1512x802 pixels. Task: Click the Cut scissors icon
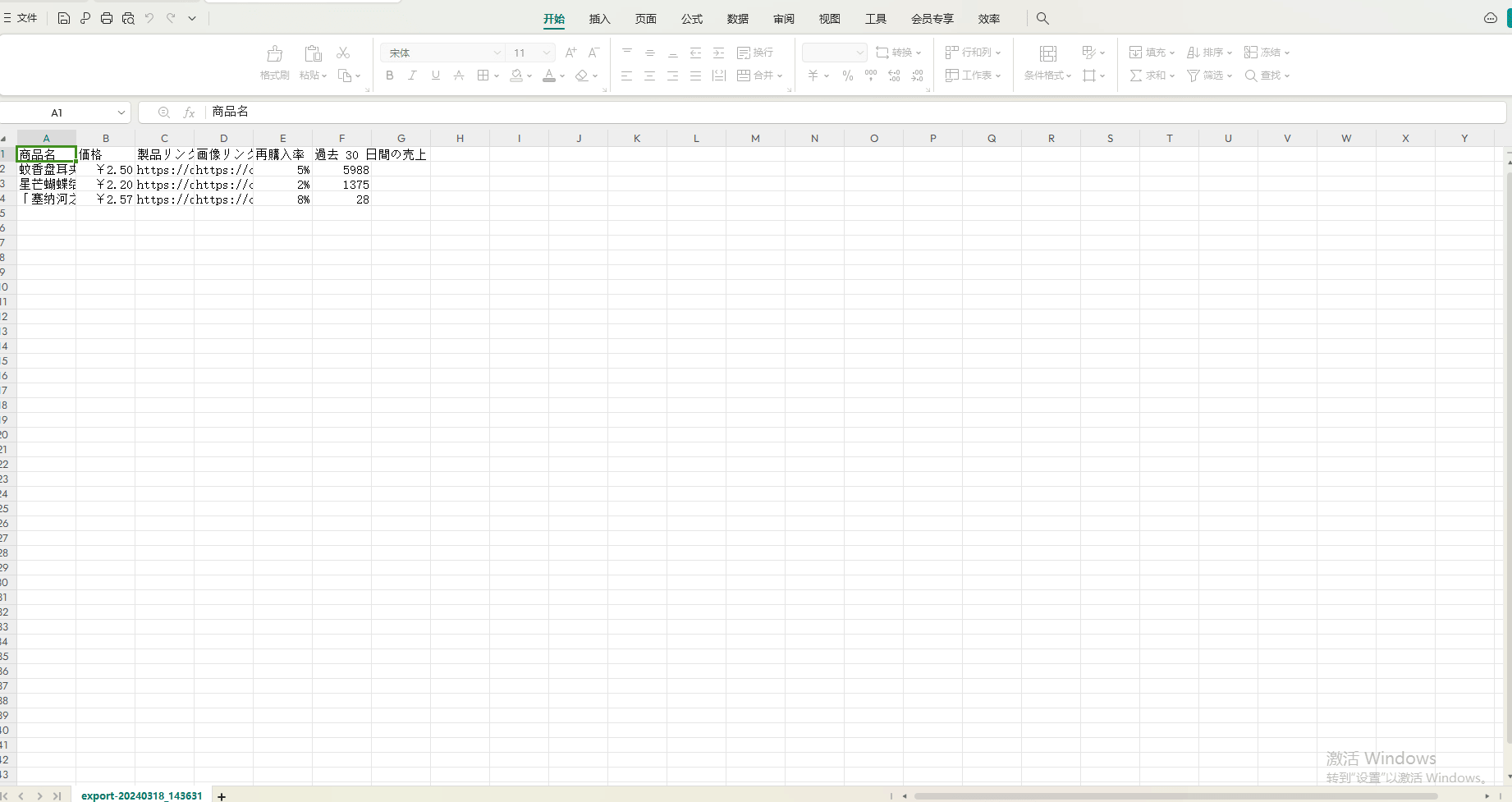pyautogui.click(x=343, y=53)
